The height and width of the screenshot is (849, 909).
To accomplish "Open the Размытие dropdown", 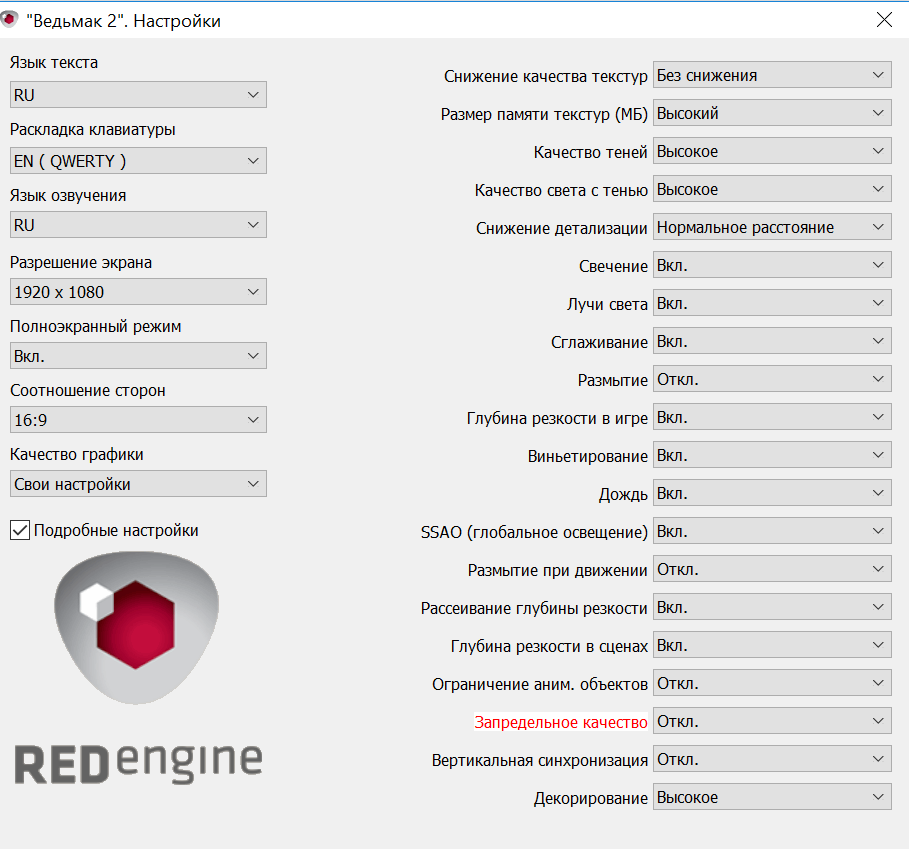I will click(x=772, y=379).
